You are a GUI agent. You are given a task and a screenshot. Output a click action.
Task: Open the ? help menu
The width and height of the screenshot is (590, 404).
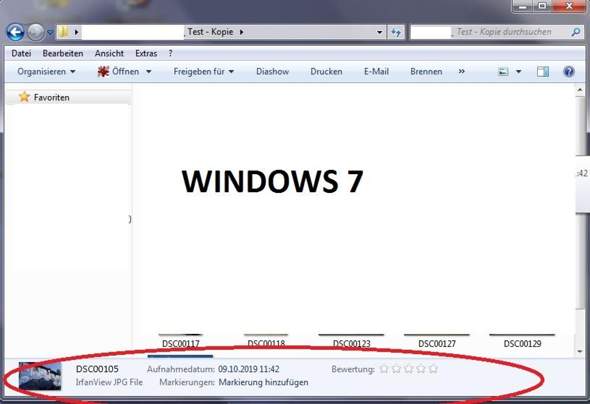170,53
